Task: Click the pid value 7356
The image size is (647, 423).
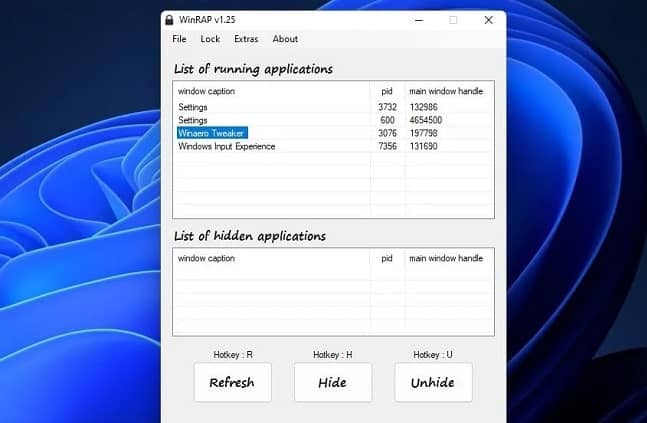Action: pyautogui.click(x=387, y=146)
